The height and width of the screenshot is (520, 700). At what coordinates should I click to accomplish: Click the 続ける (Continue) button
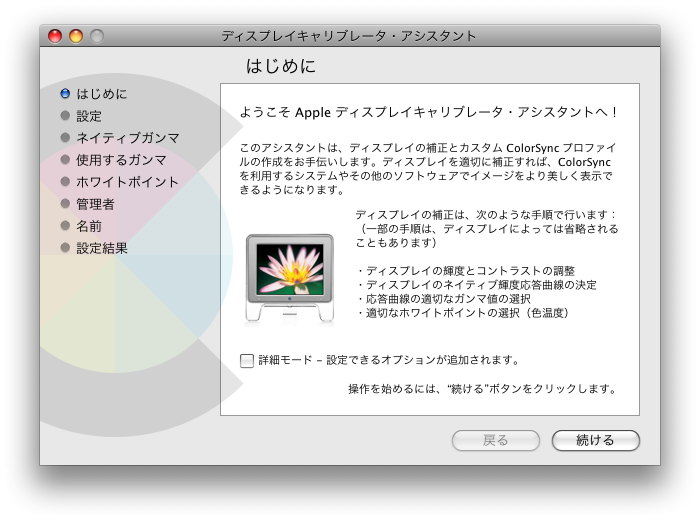tap(596, 440)
